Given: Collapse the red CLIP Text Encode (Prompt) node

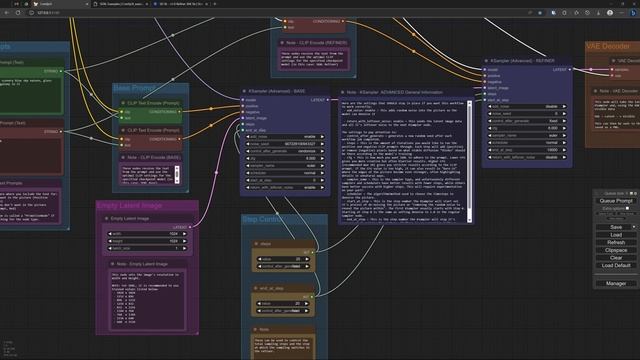Looking at the screenshot, I should coord(123,131).
